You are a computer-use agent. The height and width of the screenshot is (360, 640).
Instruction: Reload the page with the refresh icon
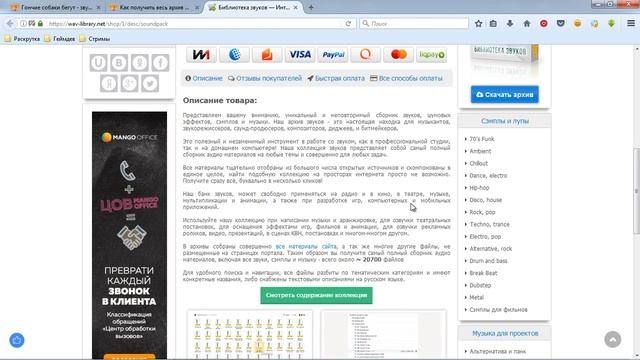tap(348, 24)
